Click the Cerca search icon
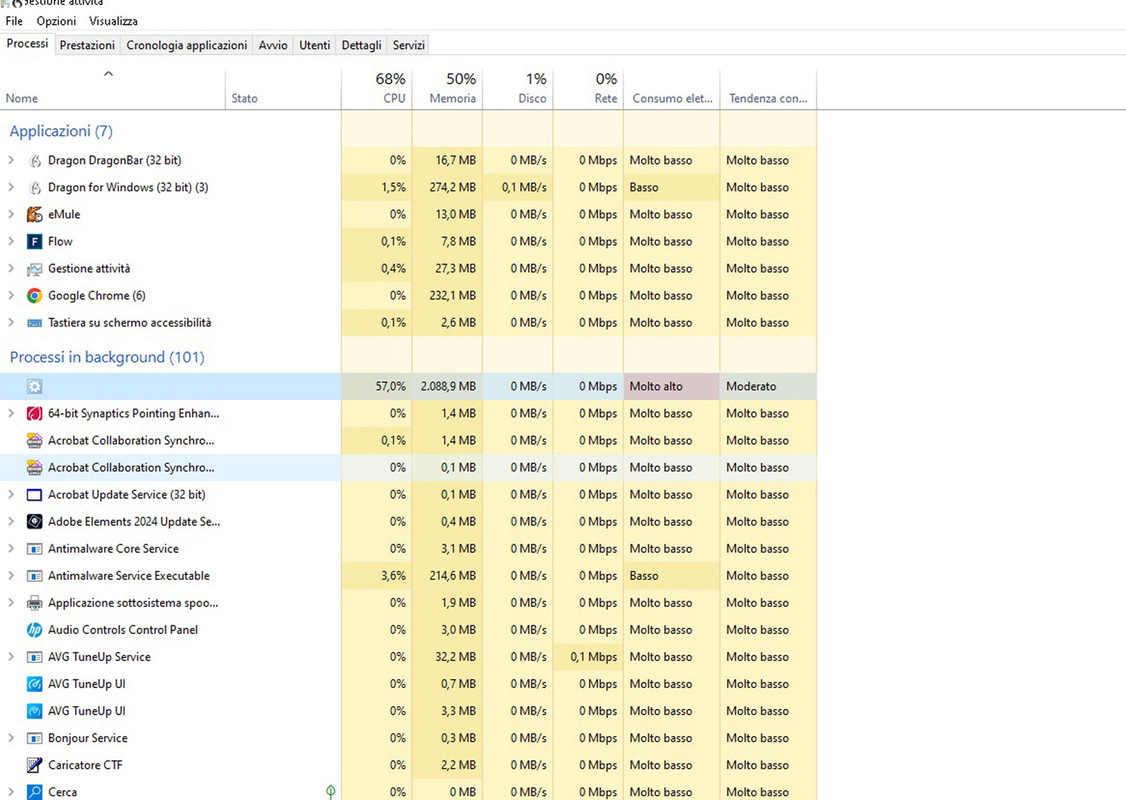This screenshot has height=800, width=1126. (34, 792)
